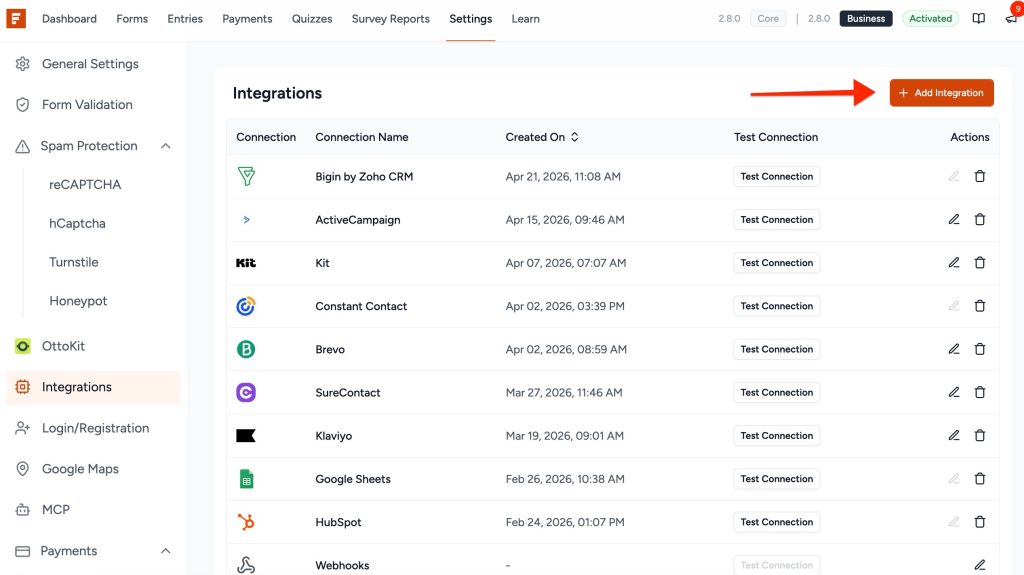The width and height of the screenshot is (1024, 575).
Task: Test the Bigin by Zoho CRM connection
Action: [776, 176]
